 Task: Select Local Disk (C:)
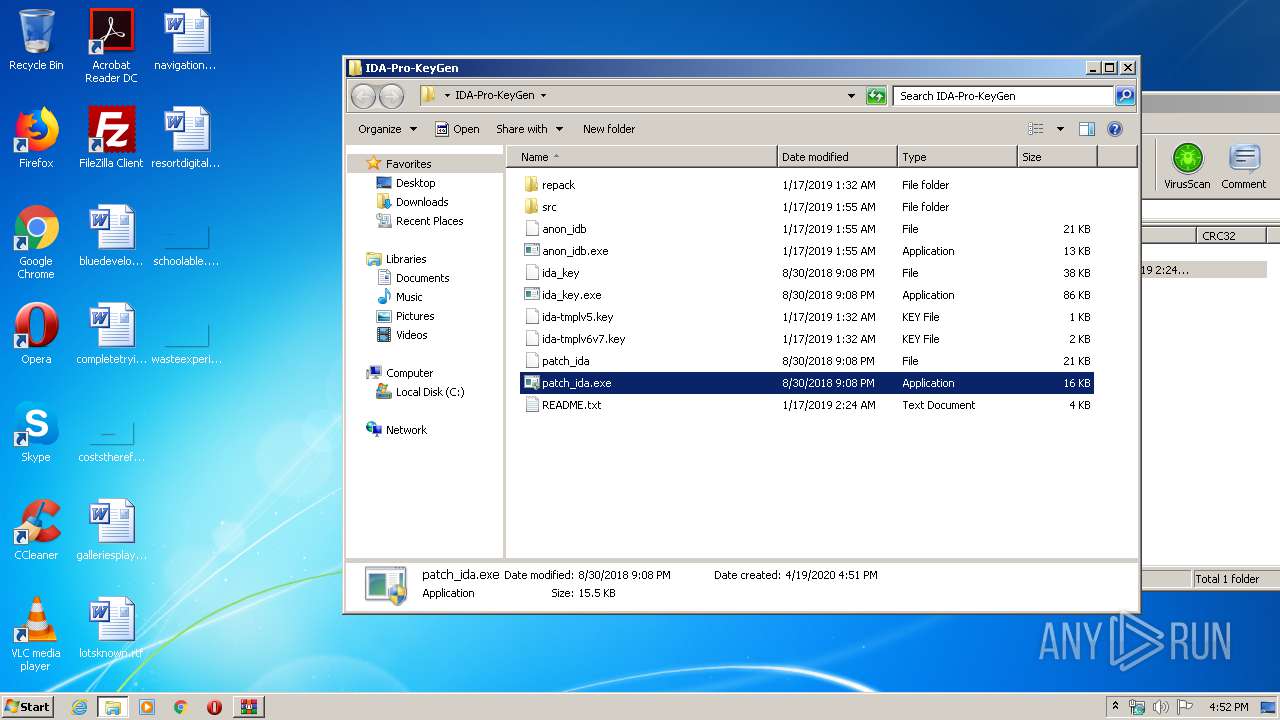[430, 392]
